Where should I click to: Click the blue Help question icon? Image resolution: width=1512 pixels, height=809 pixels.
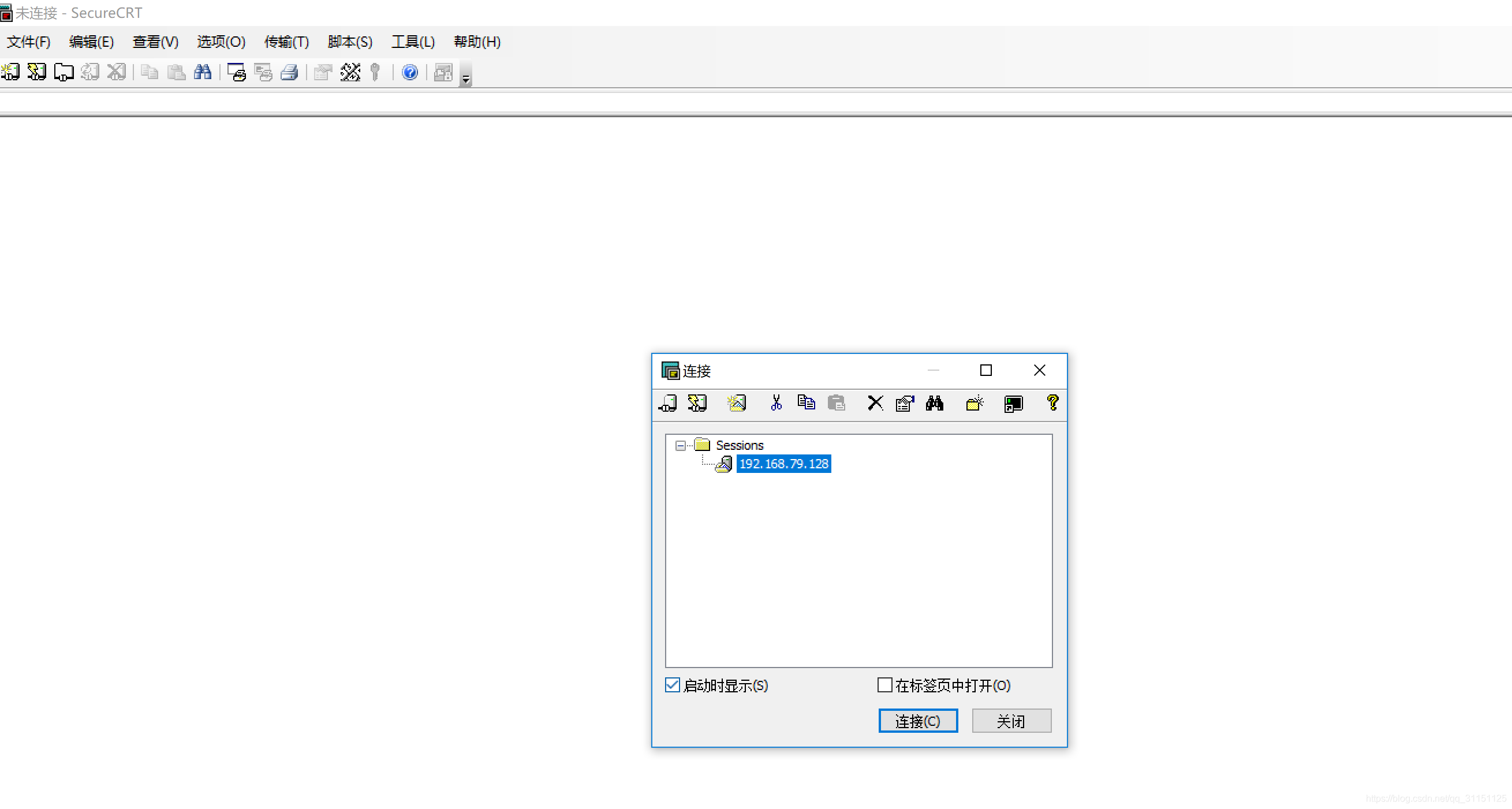click(410, 72)
